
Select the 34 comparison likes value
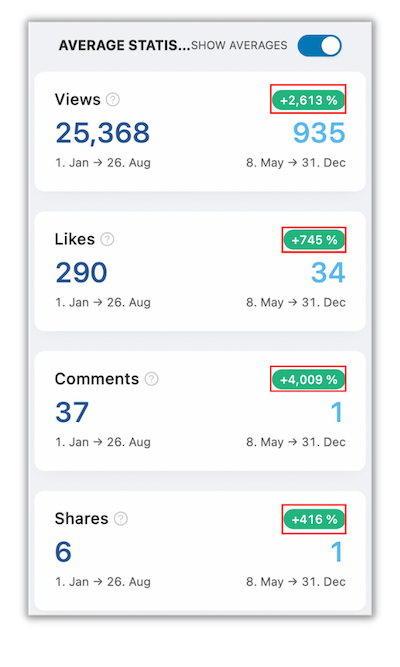[328, 272]
